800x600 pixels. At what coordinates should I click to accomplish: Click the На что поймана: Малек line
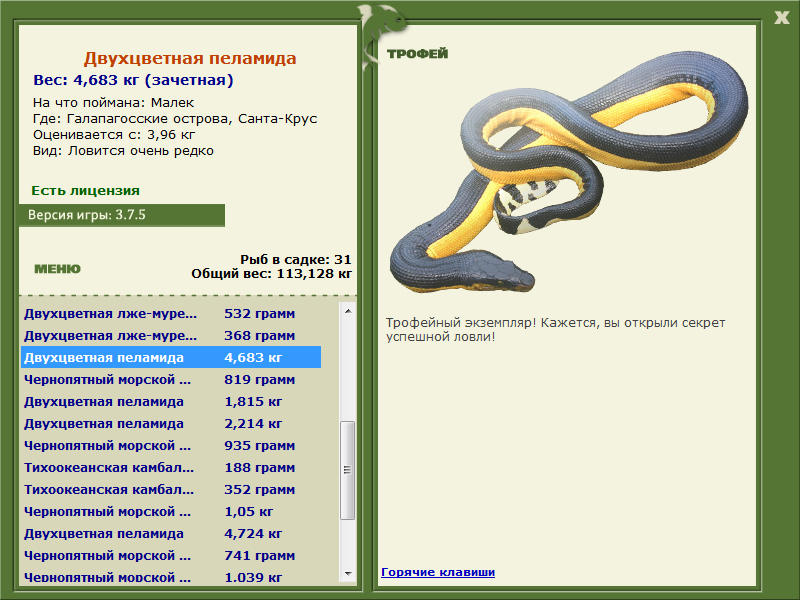(x=113, y=103)
